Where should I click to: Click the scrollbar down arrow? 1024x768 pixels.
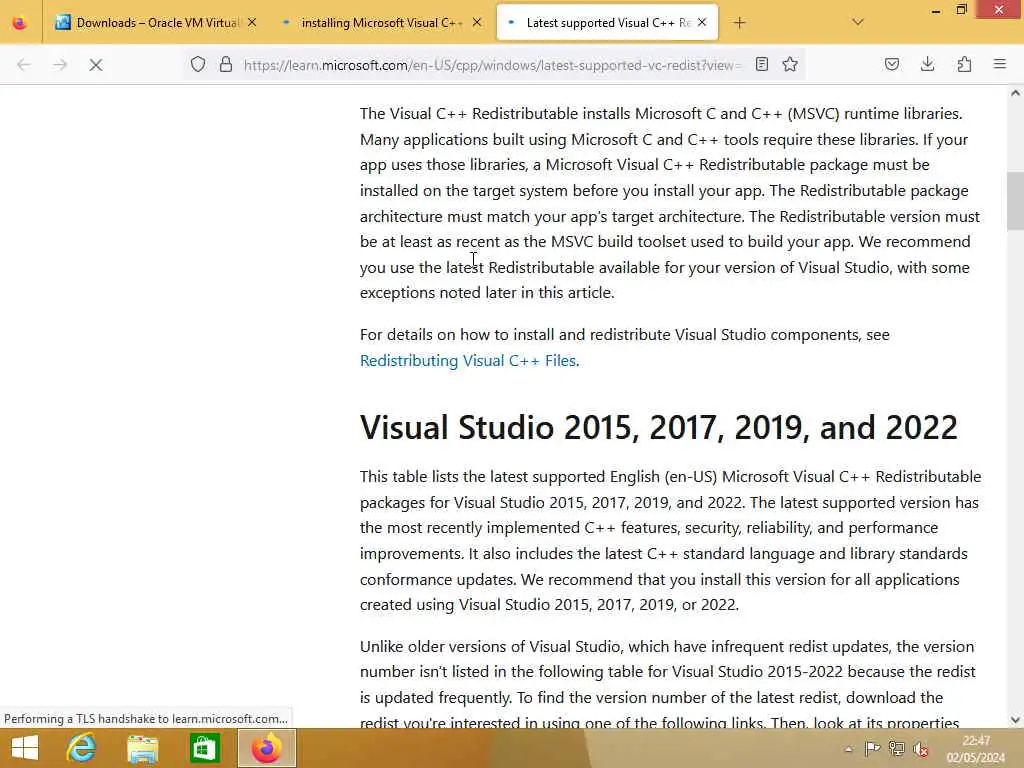click(1015, 720)
